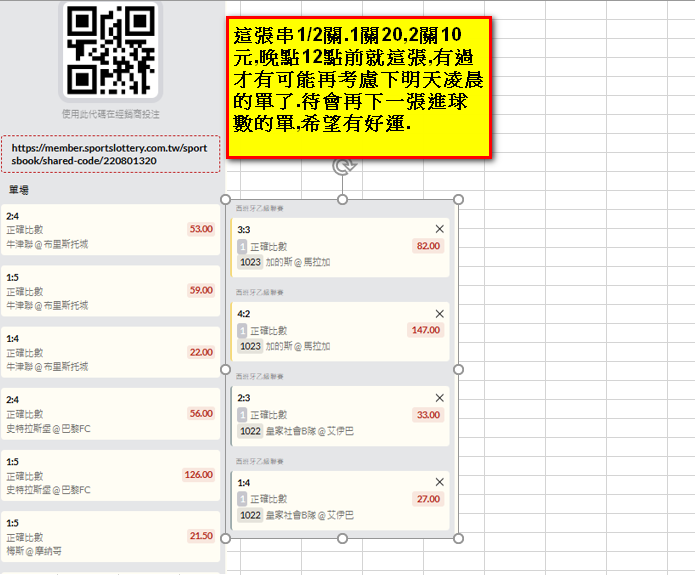Click the 1023 match code on the 3:3 card
Screen dimensions: 695x575
(x=250, y=262)
